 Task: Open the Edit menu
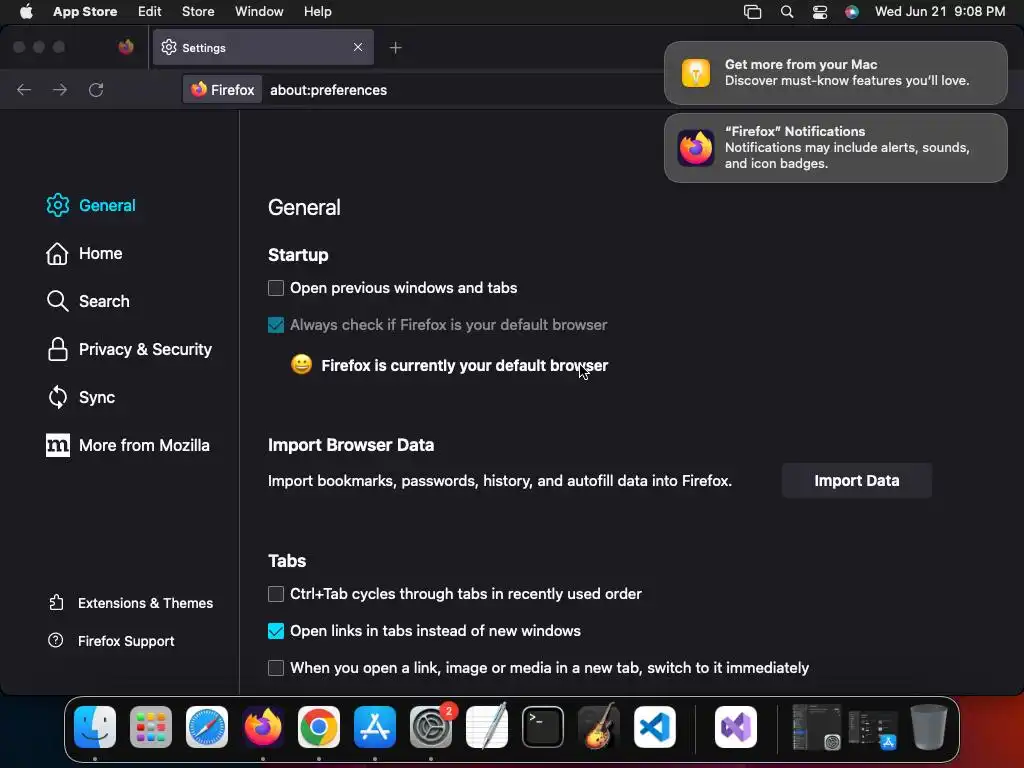pyautogui.click(x=150, y=11)
